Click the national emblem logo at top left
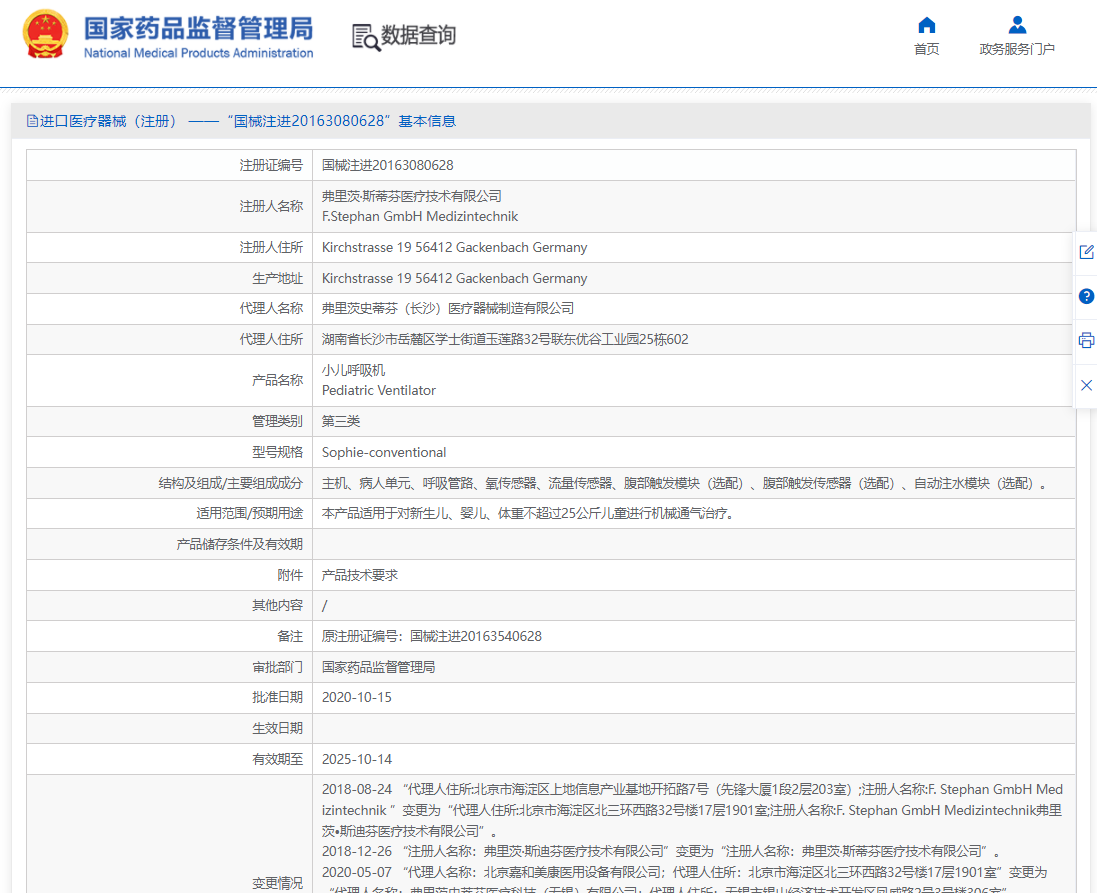 tap(46, 35)
